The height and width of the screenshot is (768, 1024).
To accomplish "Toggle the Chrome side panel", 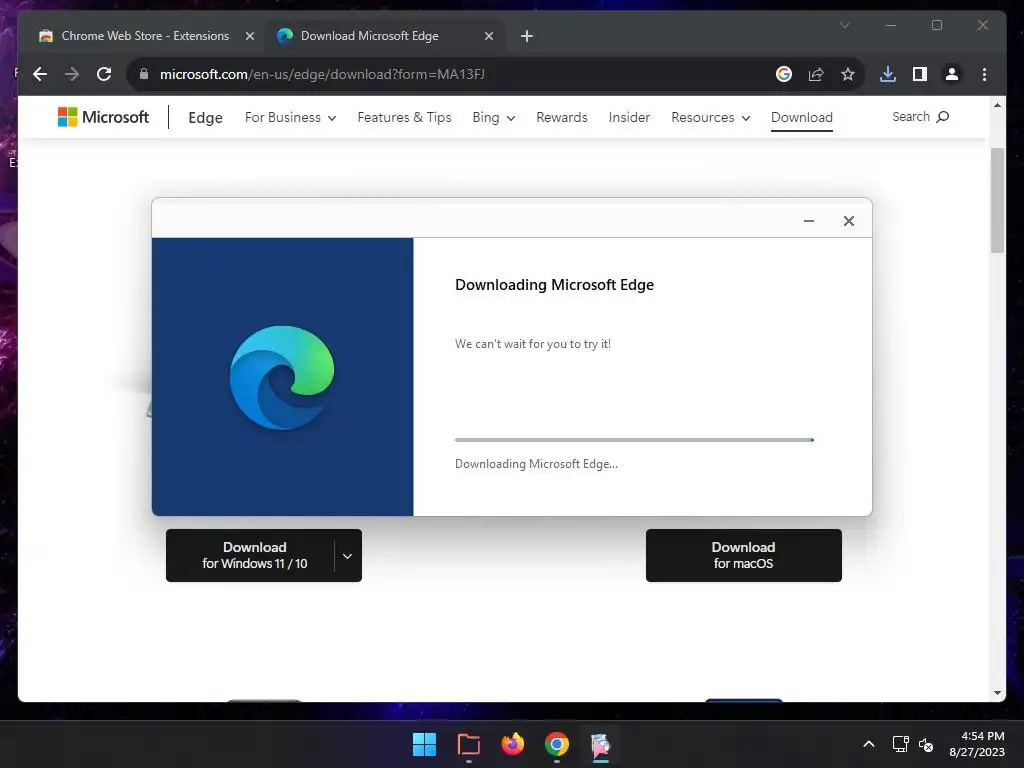I will (x=920, y=74).
